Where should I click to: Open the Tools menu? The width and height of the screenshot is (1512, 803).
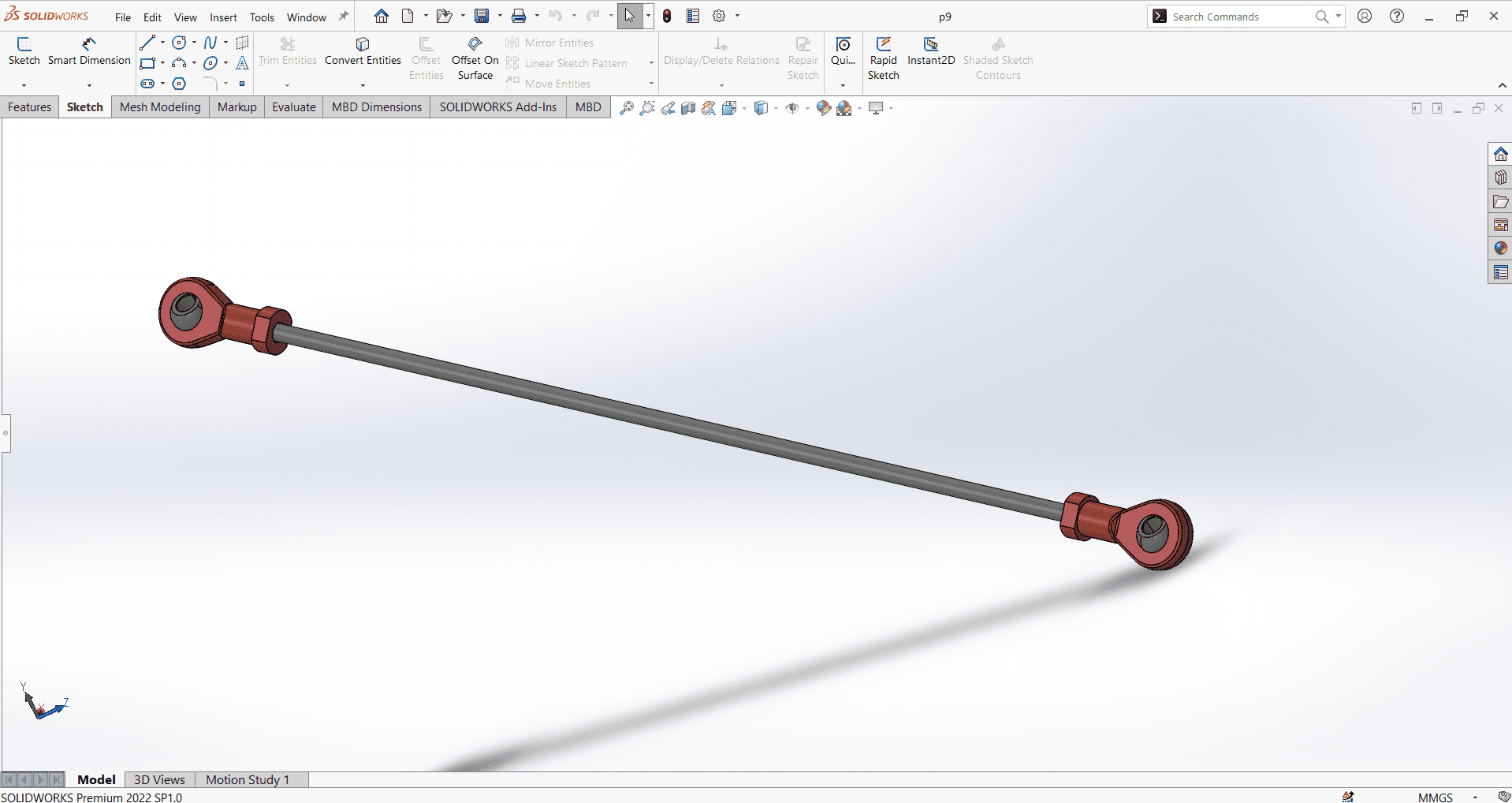point(262,17)
